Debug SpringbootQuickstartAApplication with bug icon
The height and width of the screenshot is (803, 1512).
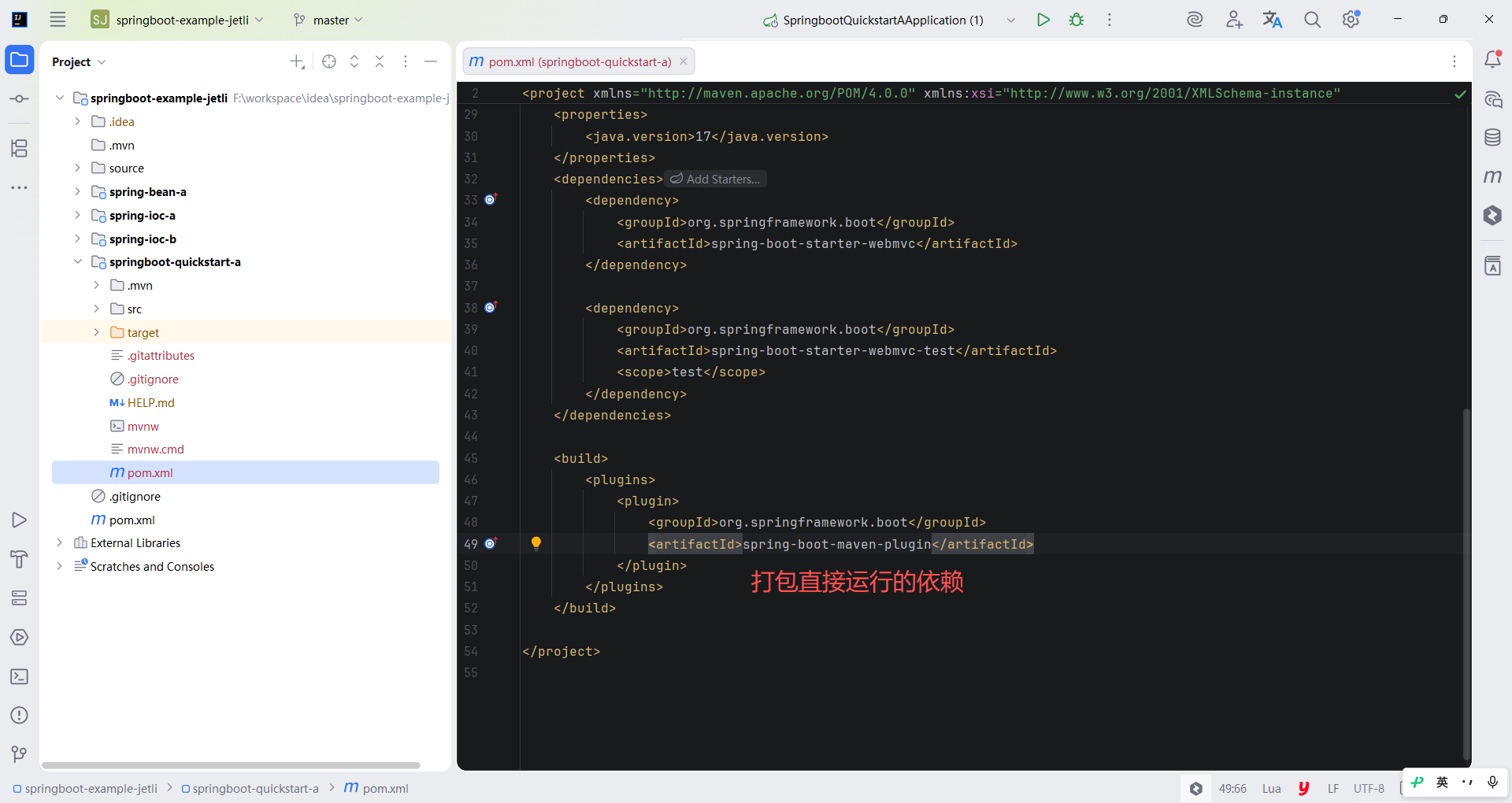click(1077, 20)
